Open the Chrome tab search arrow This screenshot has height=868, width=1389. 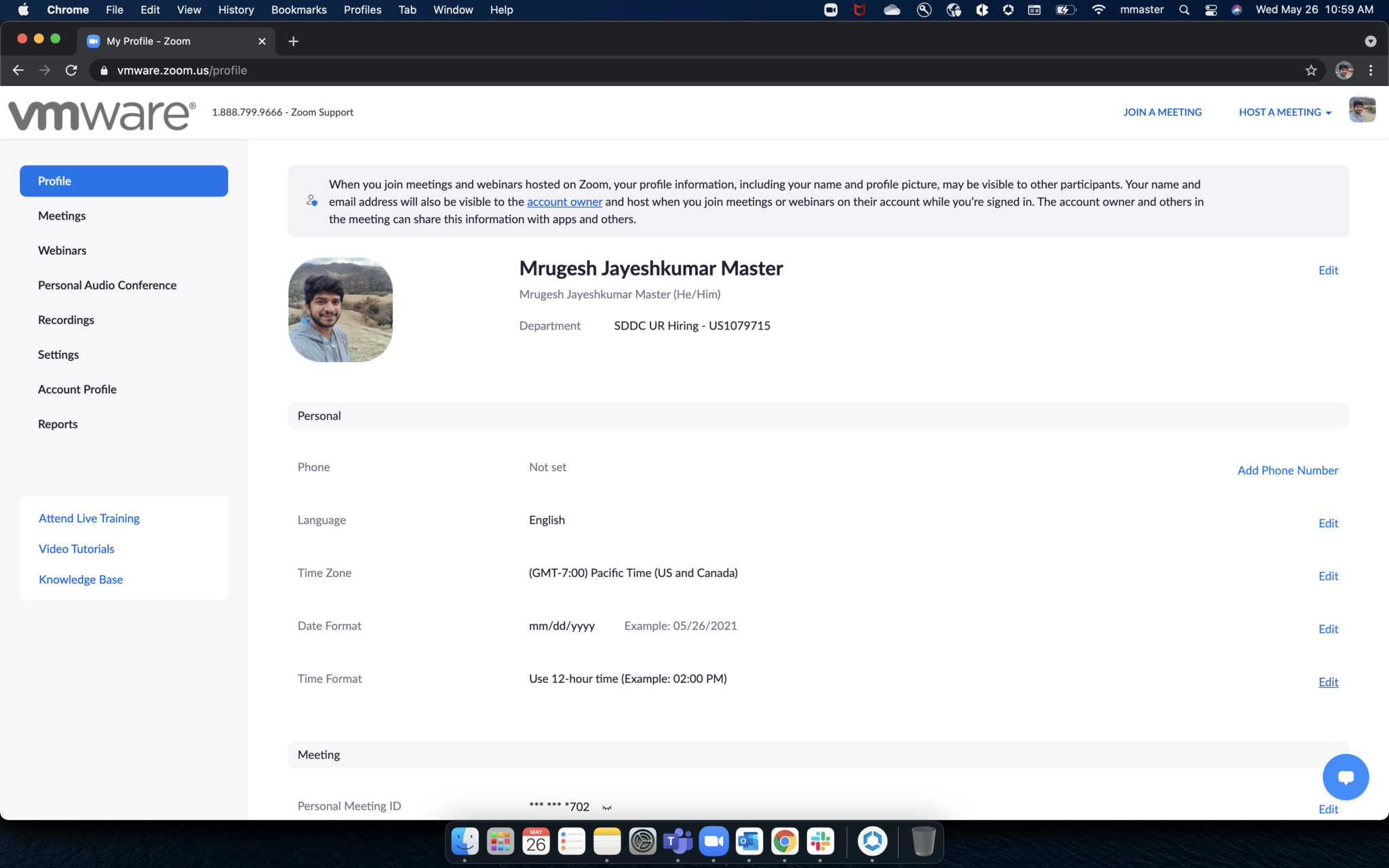pyautogui.click(x=1370, y=41)
